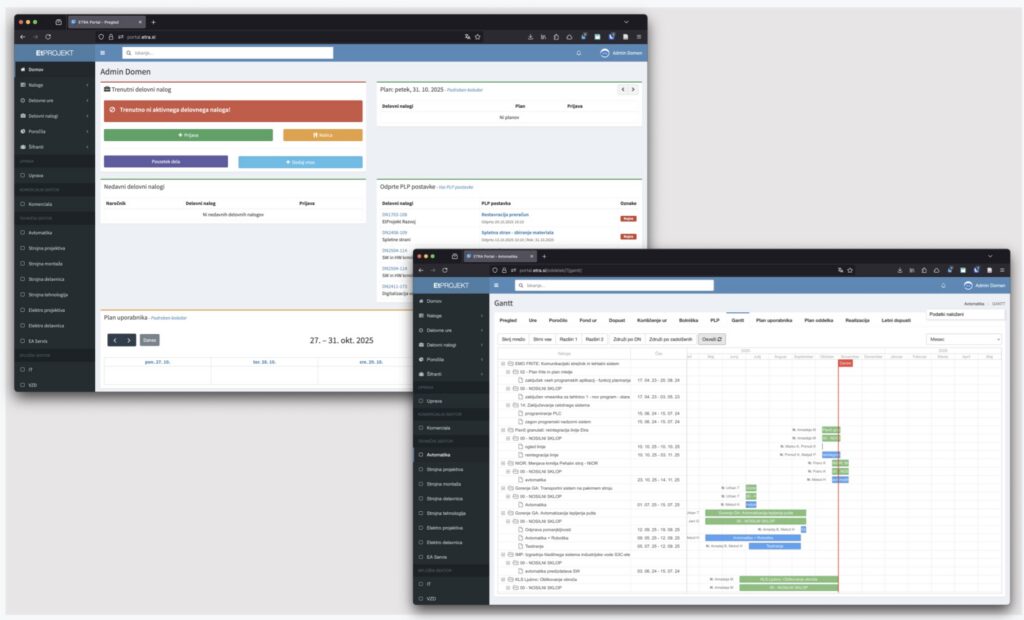The image size is (1024, 620).
Task: Open the Bolniška tab
Action: click(x=688, y=320)
